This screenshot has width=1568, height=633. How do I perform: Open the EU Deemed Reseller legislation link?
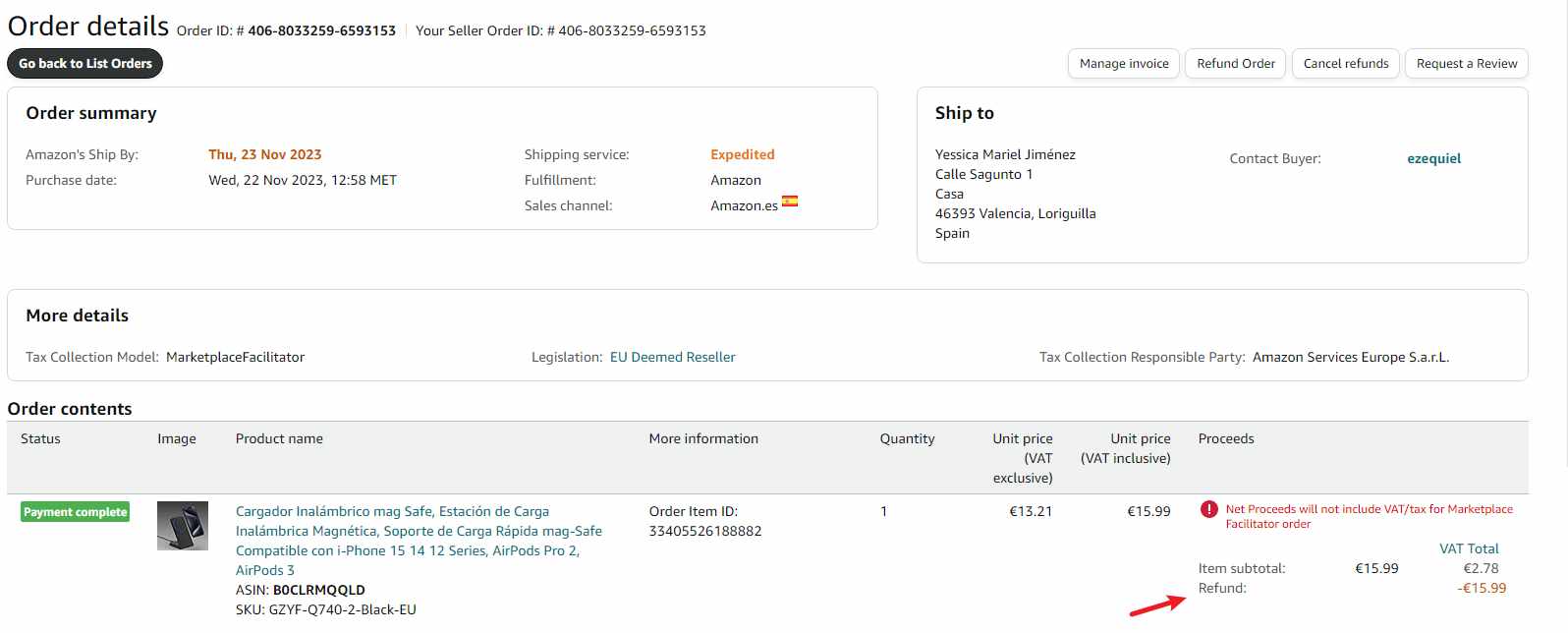pyautogui.click(x=673, y=358)
